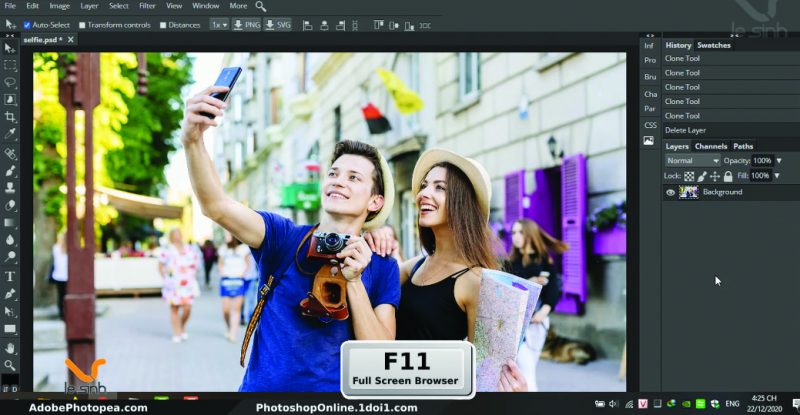Image resolution: width=800 pixels, height=415 pixels.
Task: Open the Image menu
Action: 59,6
